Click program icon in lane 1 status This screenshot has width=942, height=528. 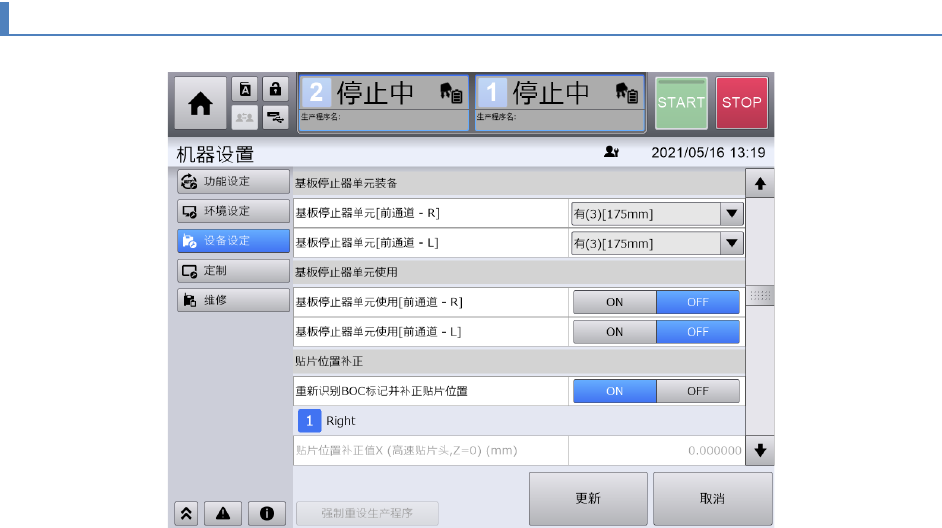pos(627,93)
